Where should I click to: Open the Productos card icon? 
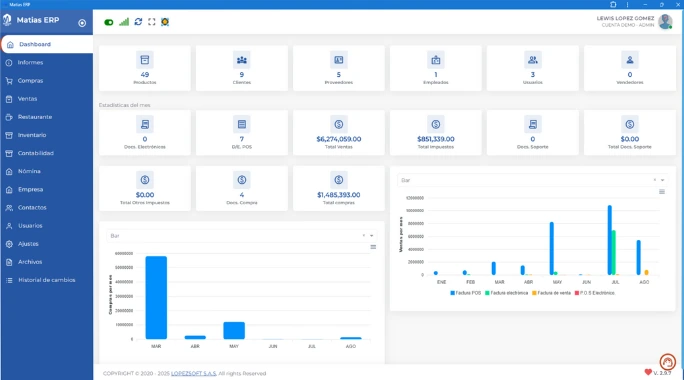tap(145, 60)
